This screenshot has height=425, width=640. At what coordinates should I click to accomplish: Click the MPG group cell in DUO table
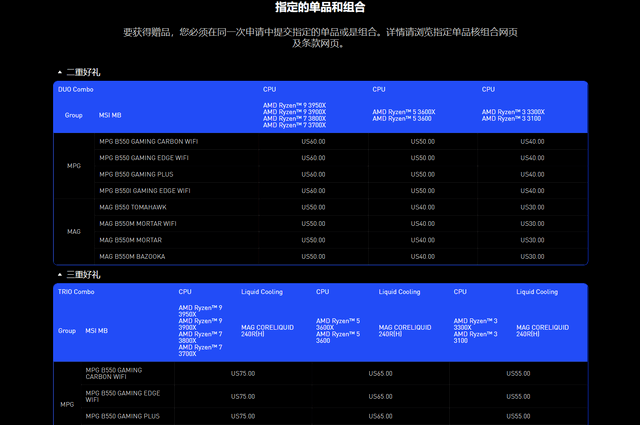[x=74, y=166]
